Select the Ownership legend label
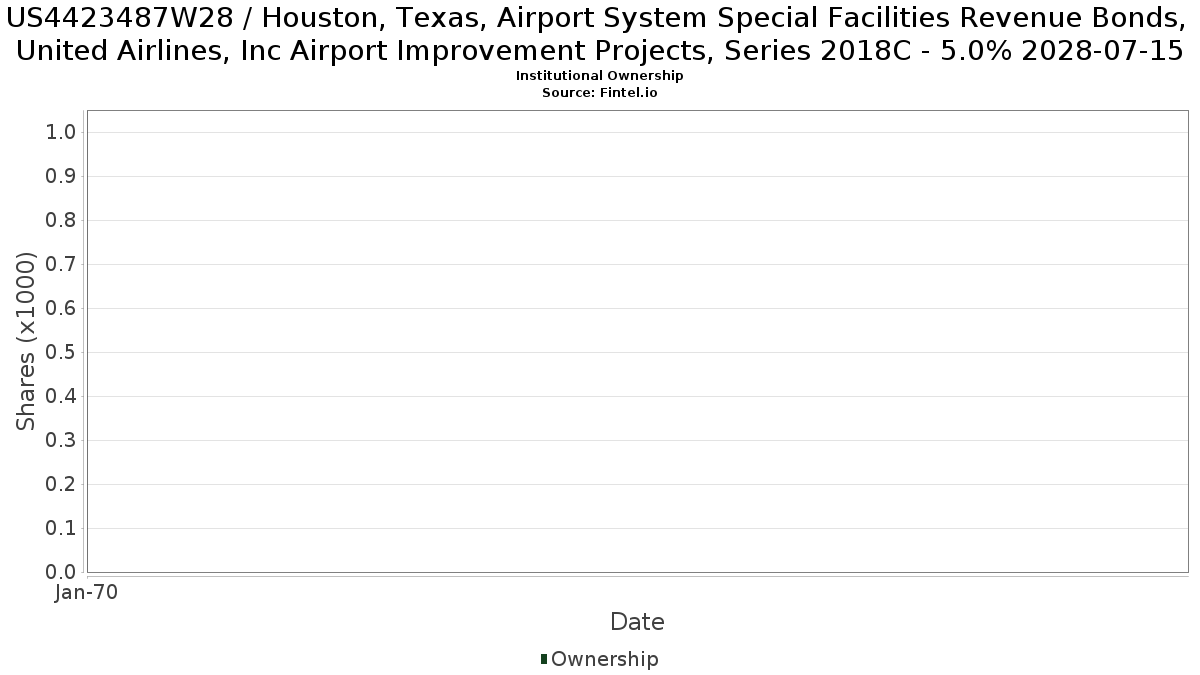 (x=605, y=660)
